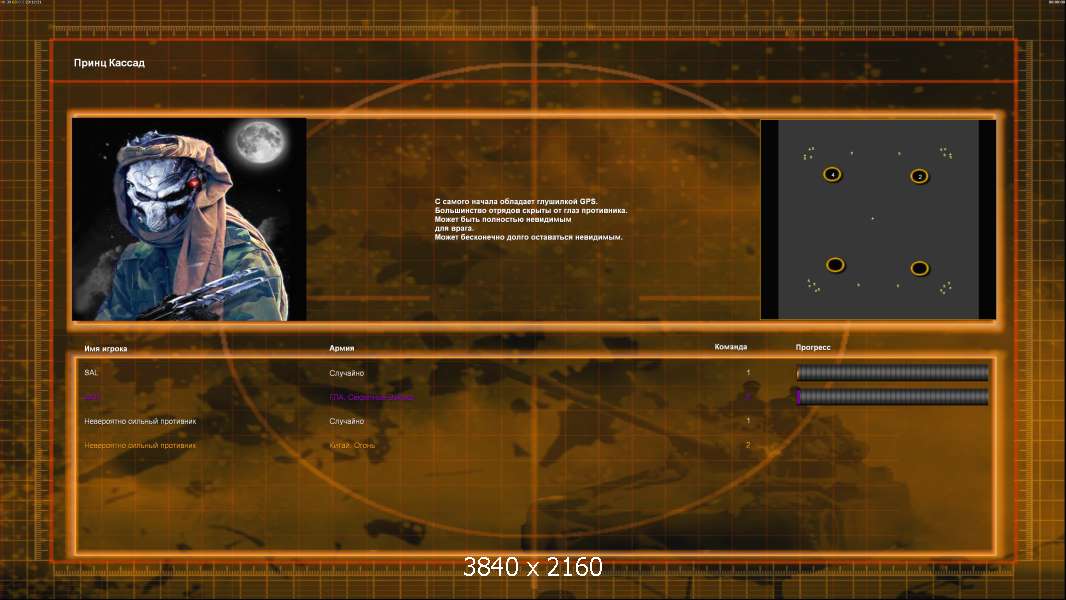This screenshot has width=1066, height=600.
Task: Click the purple player's loading progress bar
Action: pyautogui.click(x=893, y=397)
